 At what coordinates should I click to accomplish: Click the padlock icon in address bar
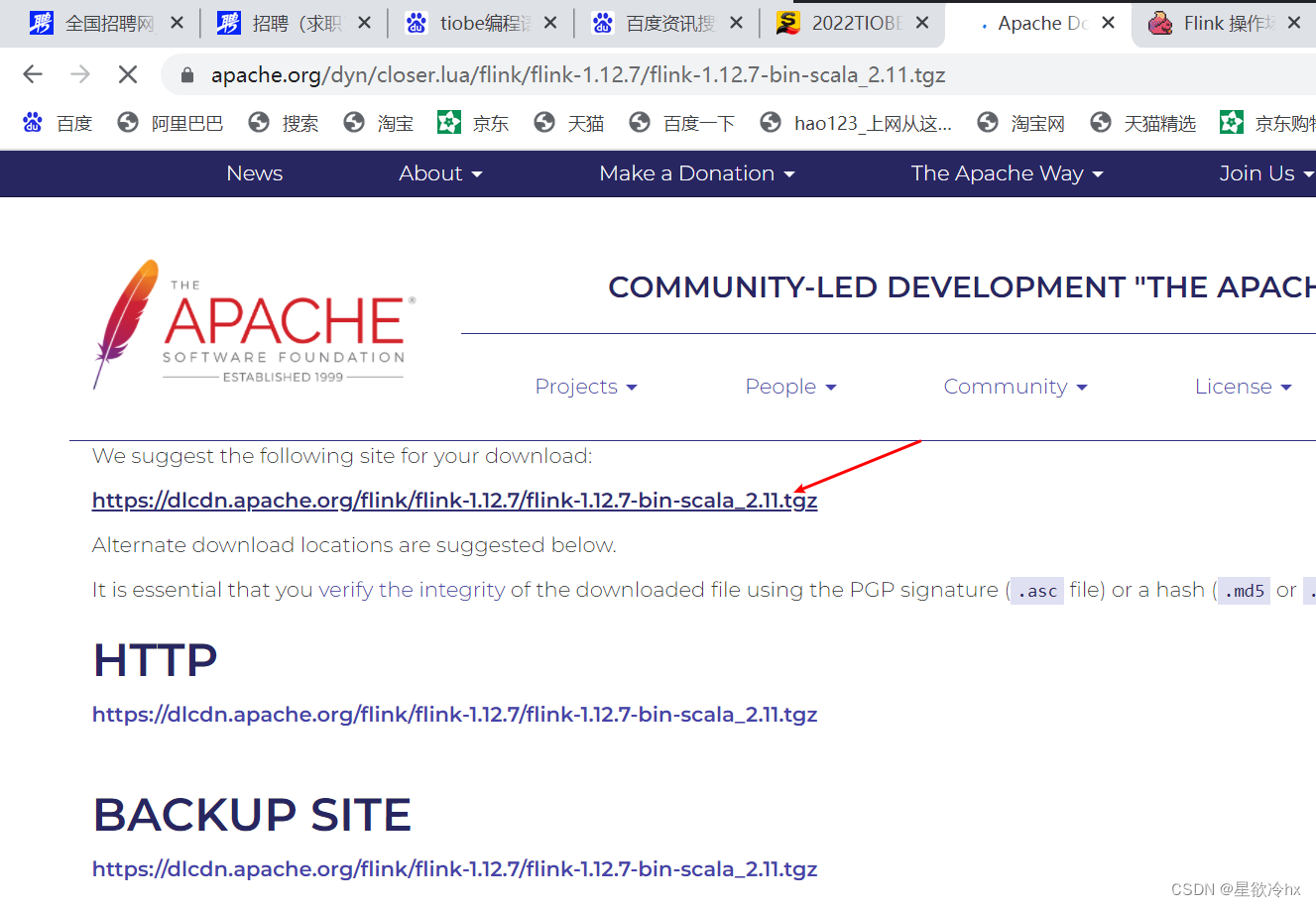tap(187, 75)
